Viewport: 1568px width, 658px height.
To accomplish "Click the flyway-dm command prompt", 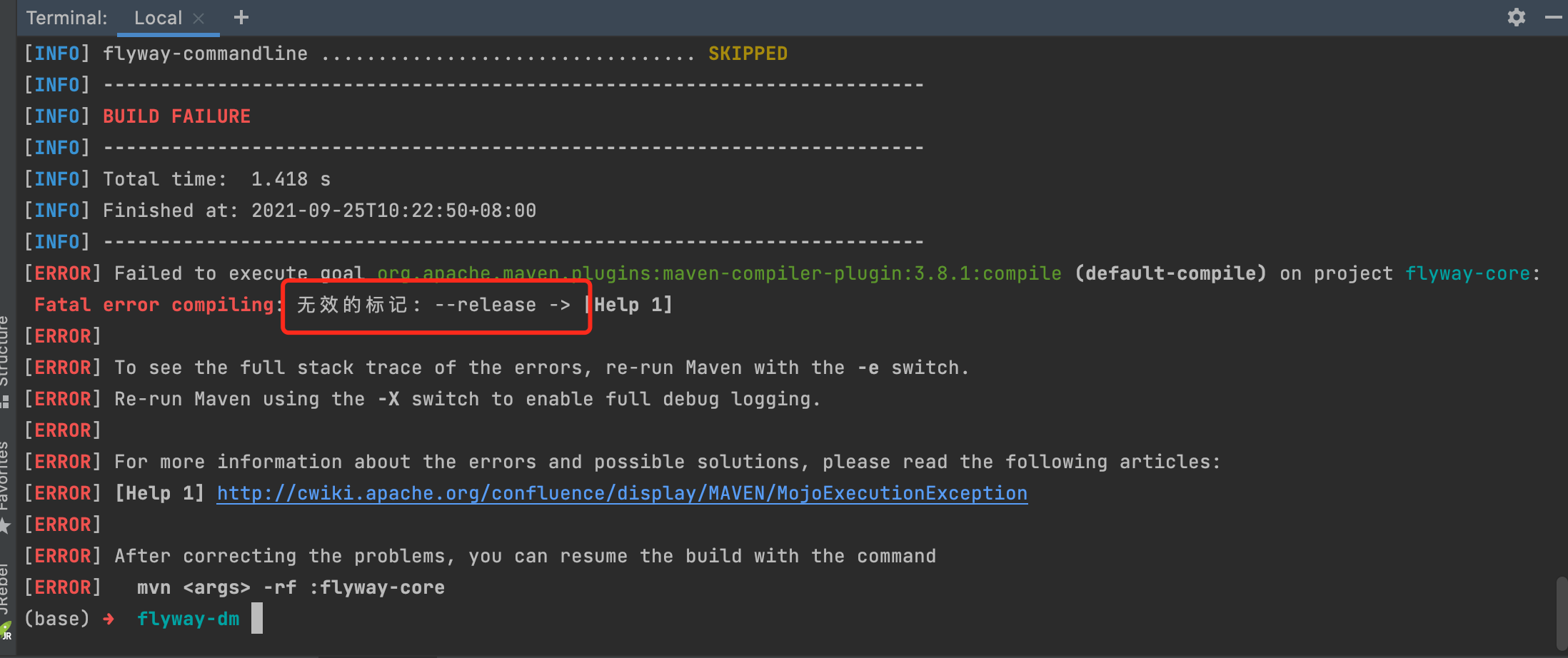I will coord(189,619).
